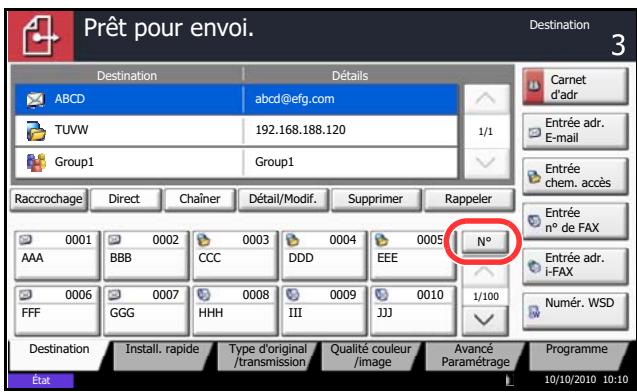637x392 pixels.
Task: Move down the destination list arrow
Action: click(486, 163)
